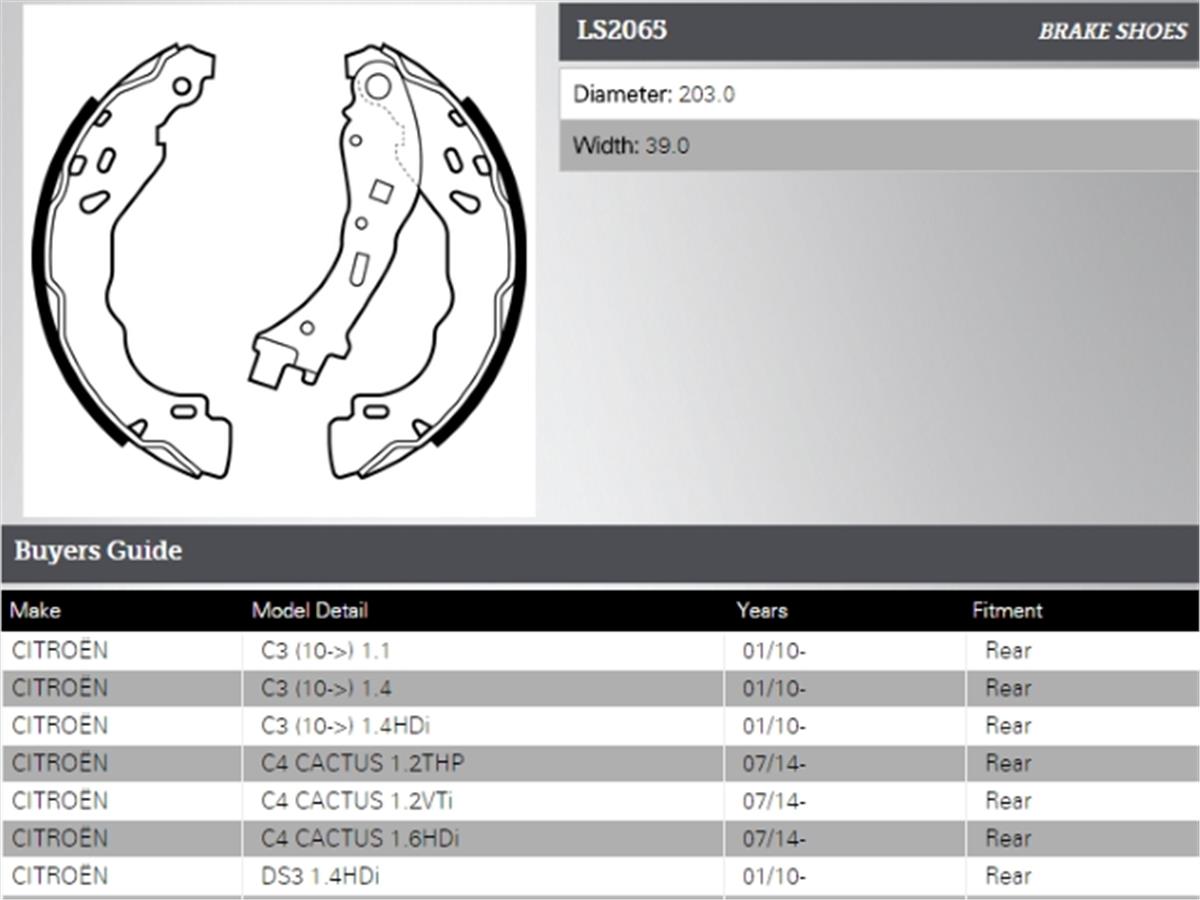This screenshot has width=1200, height=900.
Task: Select the LS2065 part number heading
Action: point(621,30)
